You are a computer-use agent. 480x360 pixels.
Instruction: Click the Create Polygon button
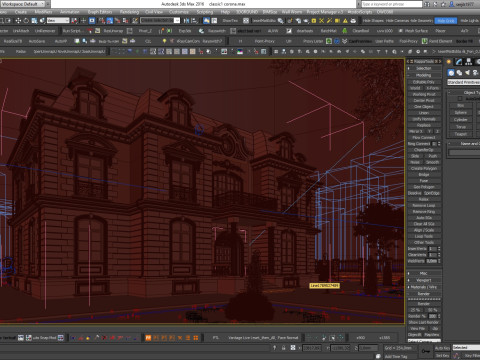pyautogui.click(x=424, y=168)
